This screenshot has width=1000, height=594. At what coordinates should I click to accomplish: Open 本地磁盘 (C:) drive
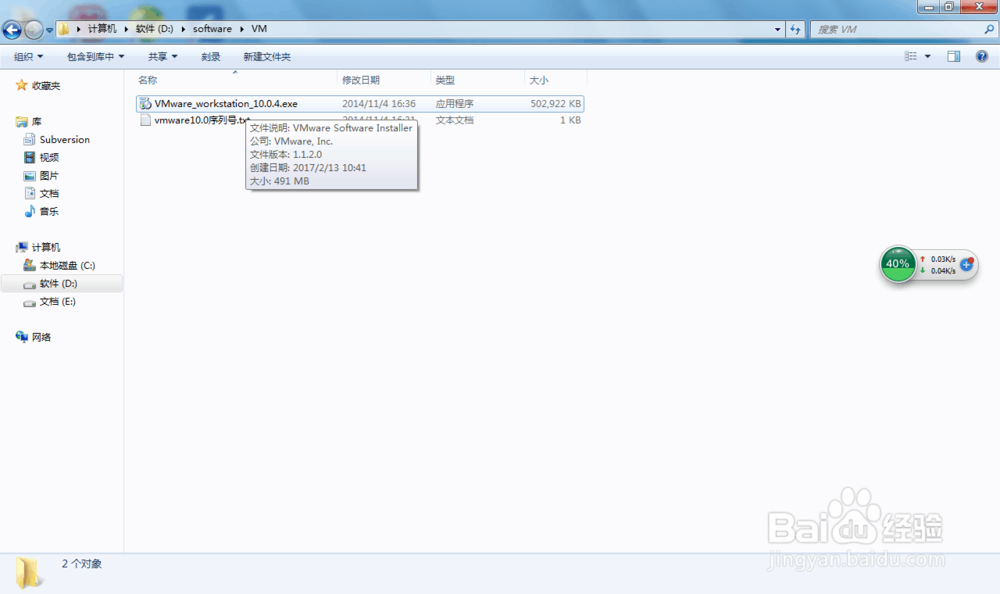67,265
